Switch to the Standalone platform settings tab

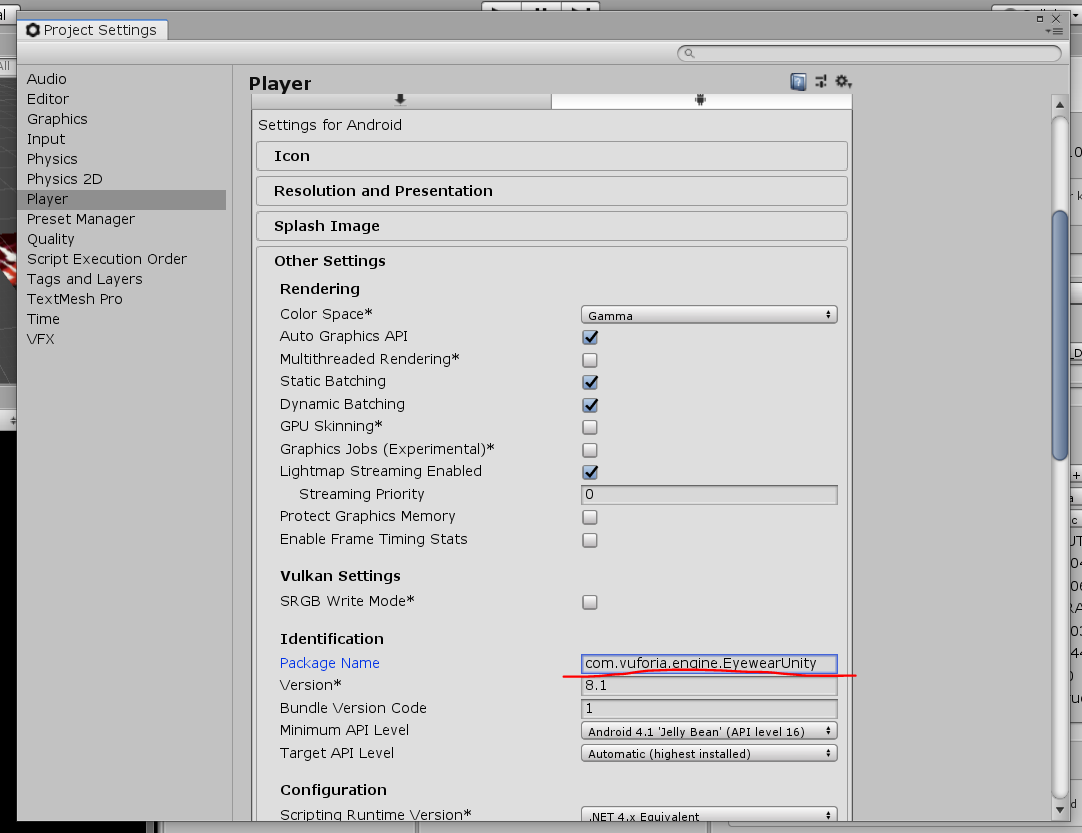(401, 101)
